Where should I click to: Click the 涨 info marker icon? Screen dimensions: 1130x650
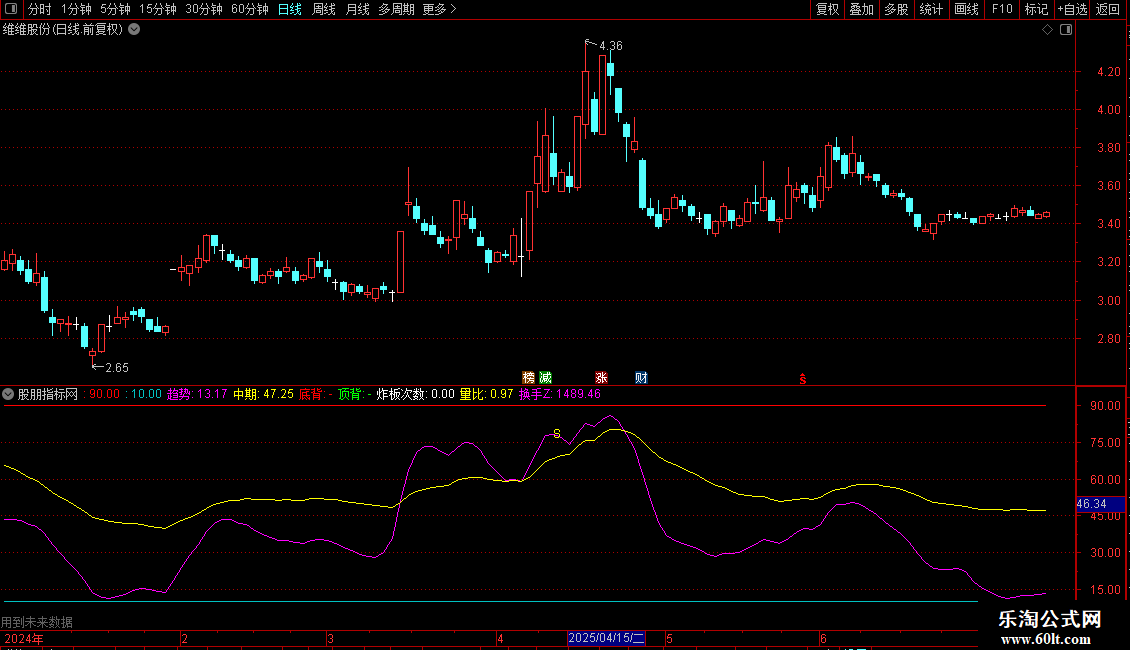[x=601, y=378]
